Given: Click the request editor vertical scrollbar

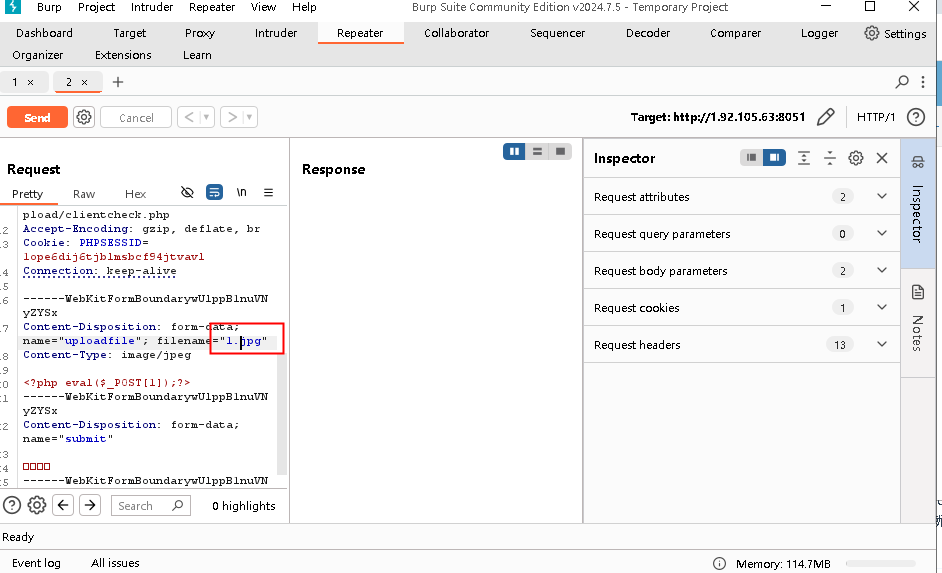Looking at the screenshot, I should click(281, 414).
